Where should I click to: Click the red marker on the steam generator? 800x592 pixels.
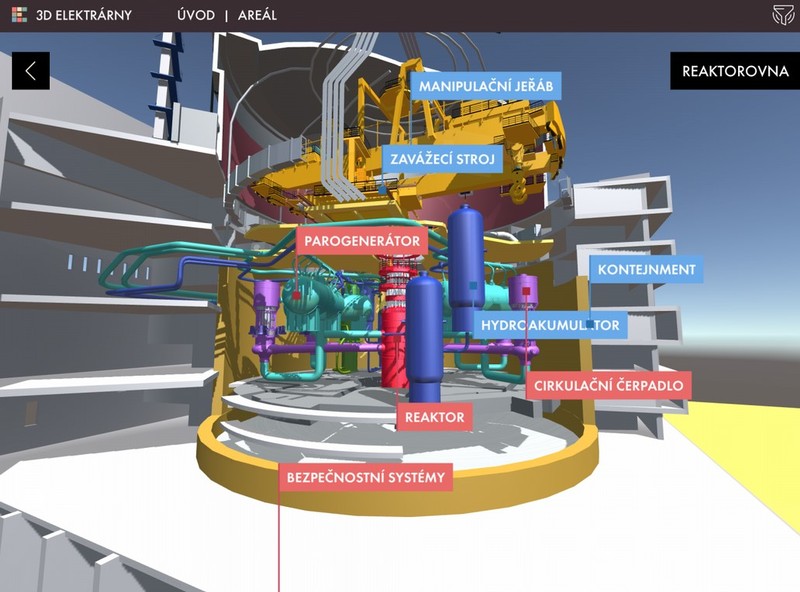[296, 295]
